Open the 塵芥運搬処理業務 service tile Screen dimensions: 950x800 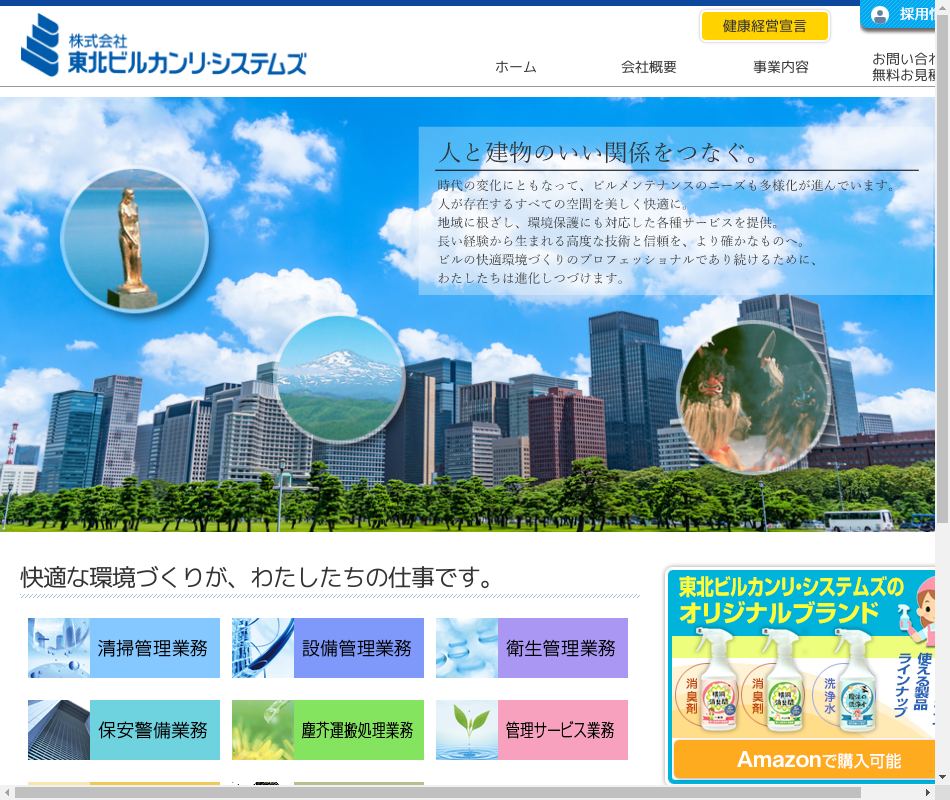pyautogui.click(x=328, y=730)
